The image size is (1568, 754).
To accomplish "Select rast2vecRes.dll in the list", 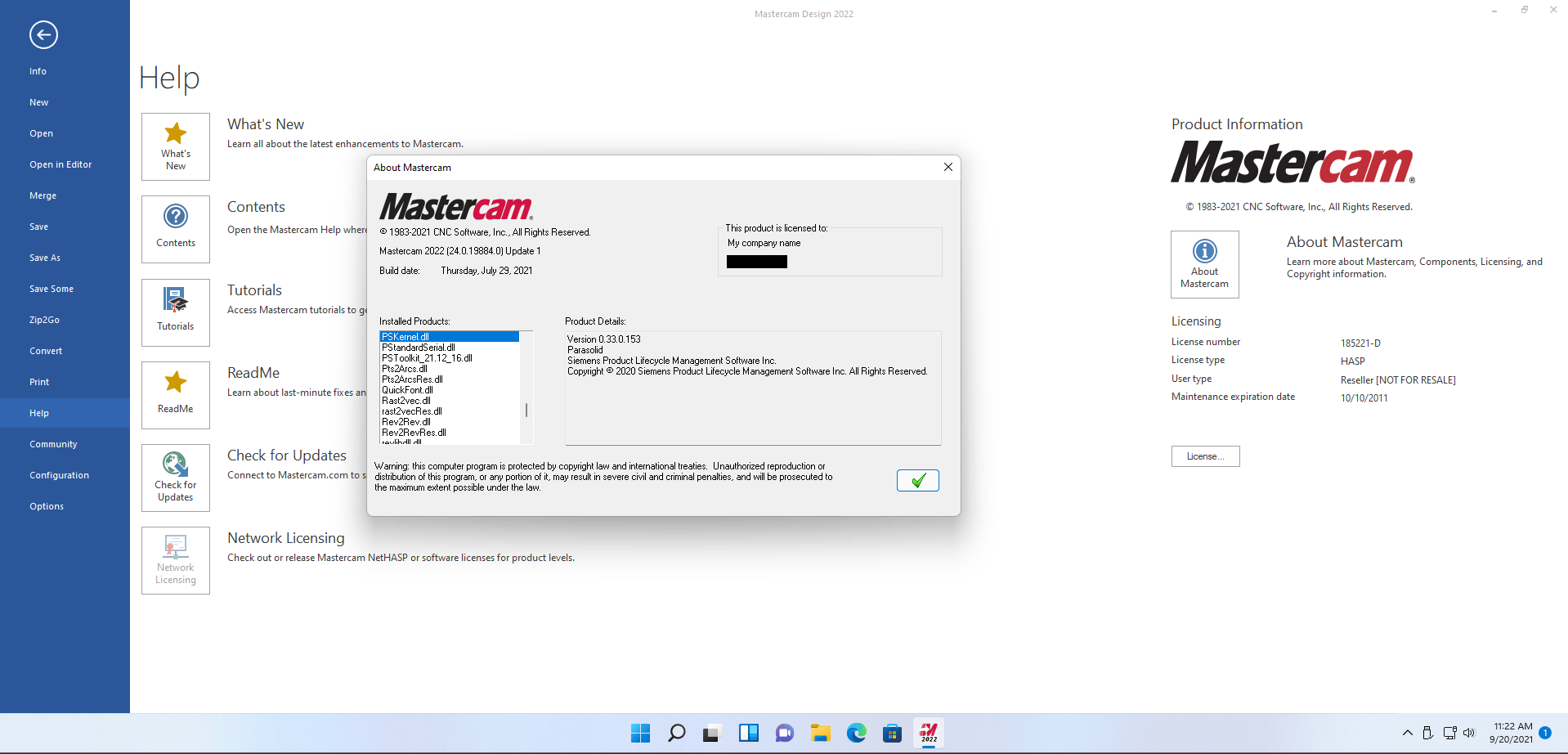I will coord(450,411).
